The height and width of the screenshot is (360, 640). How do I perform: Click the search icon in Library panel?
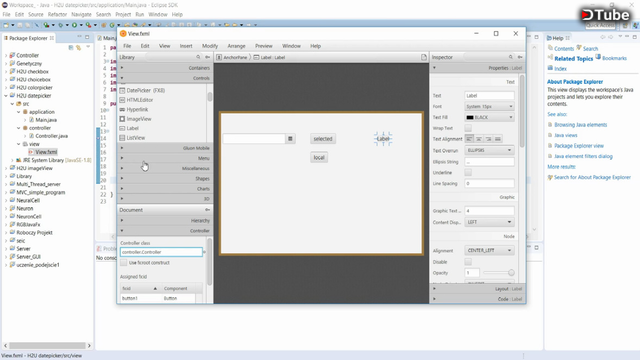pyautogui.click(x=198, y=57)
